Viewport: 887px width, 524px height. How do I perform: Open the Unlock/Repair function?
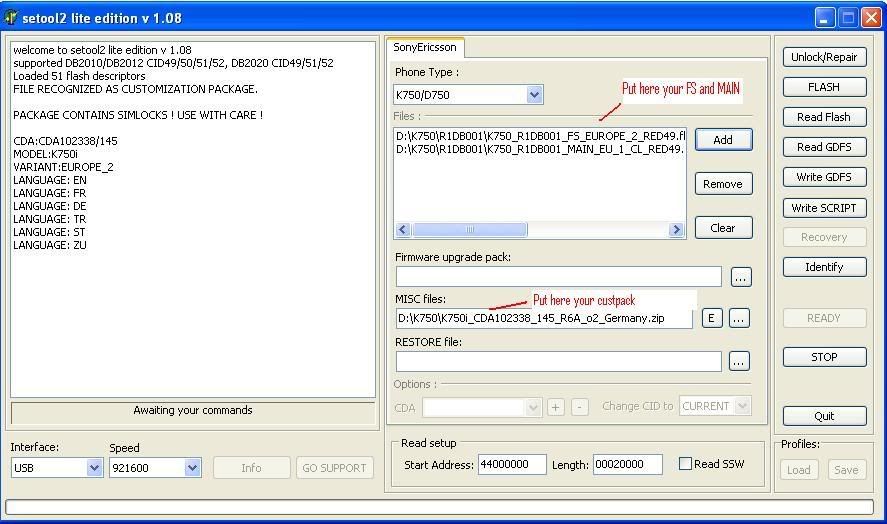pyautogui.click(x=824, y=57)
